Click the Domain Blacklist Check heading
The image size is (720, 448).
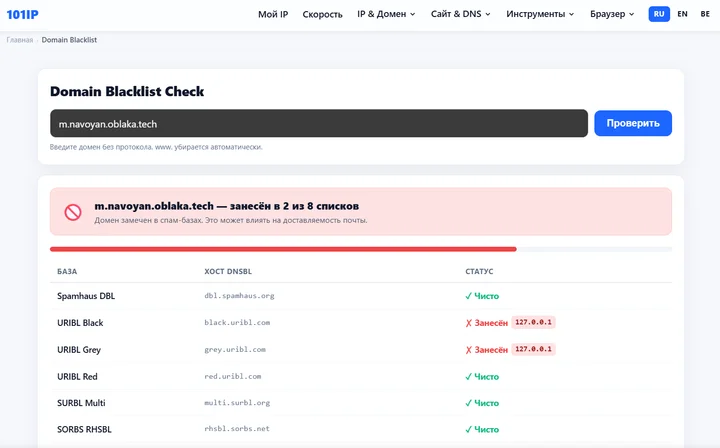pyautogui.click(x=127, y=91)
